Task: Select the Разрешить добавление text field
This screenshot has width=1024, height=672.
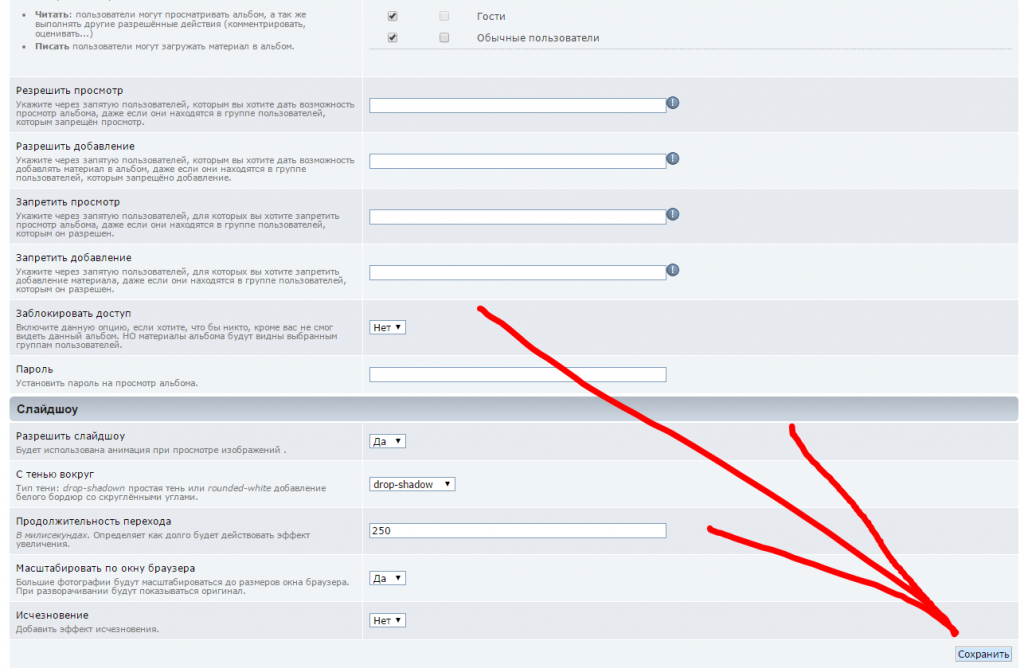Action: point(517,161)
